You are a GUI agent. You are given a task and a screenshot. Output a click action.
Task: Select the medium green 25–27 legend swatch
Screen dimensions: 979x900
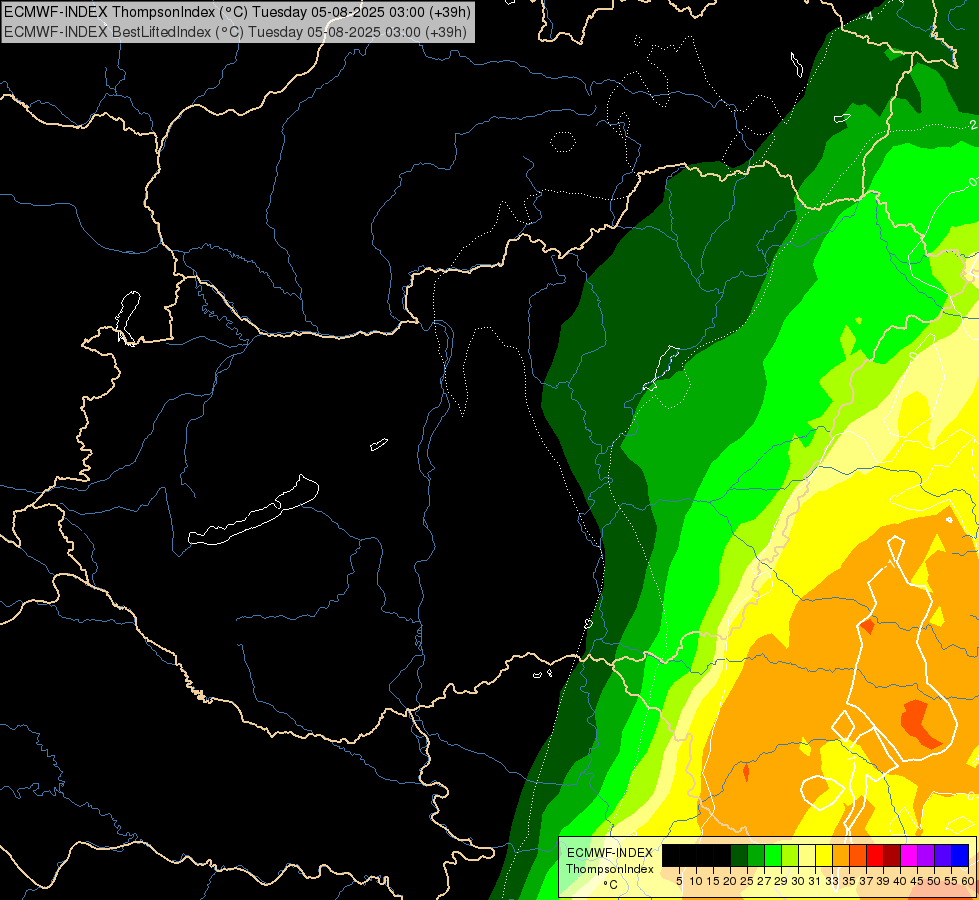pyautogui.click(x=756, y=855)
